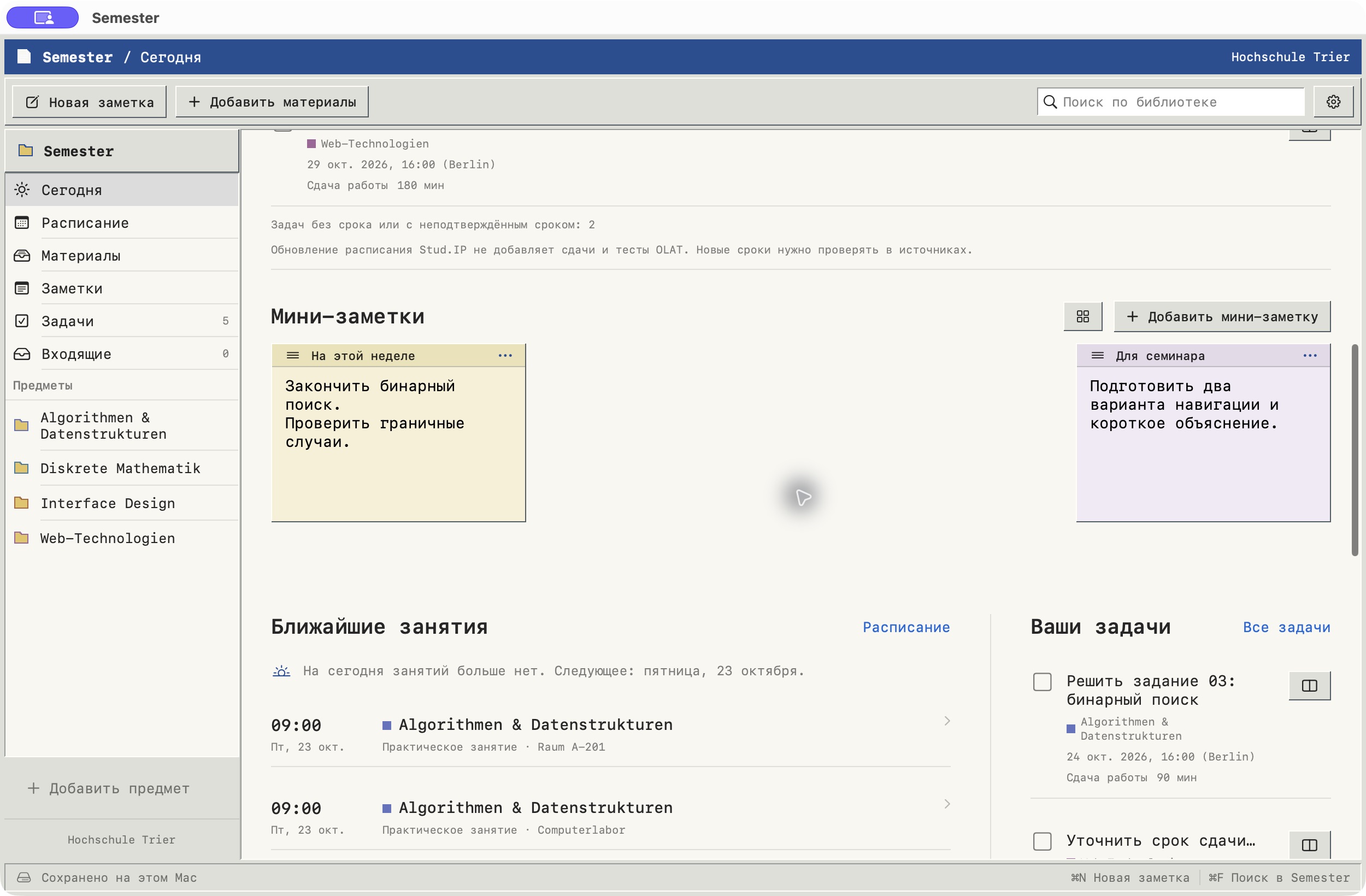Screen dimensions: 1366x896
Task: Open 'Задачи' in the sidebar
Action: (x=122, y=321)
